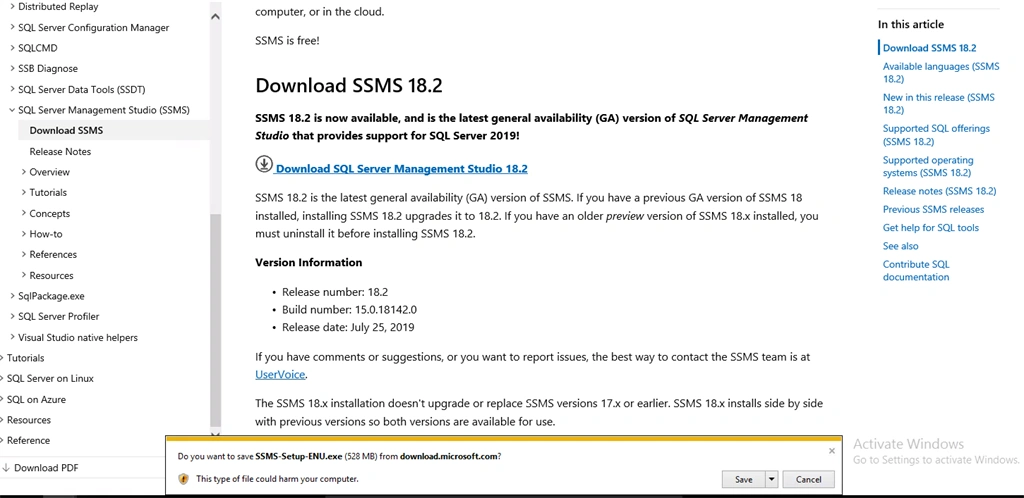
Task: Jump to Previous SSMS releases
Action: (933, 210)
